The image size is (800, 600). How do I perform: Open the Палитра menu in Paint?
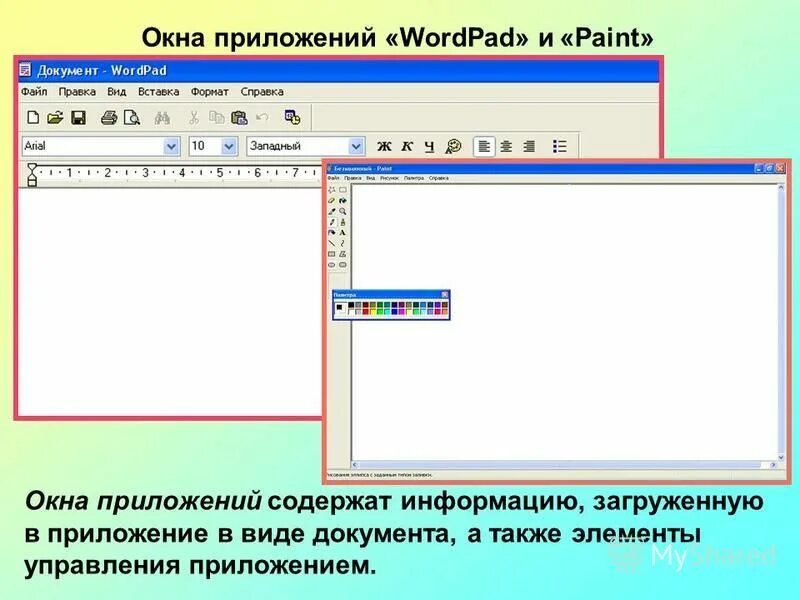412,178
